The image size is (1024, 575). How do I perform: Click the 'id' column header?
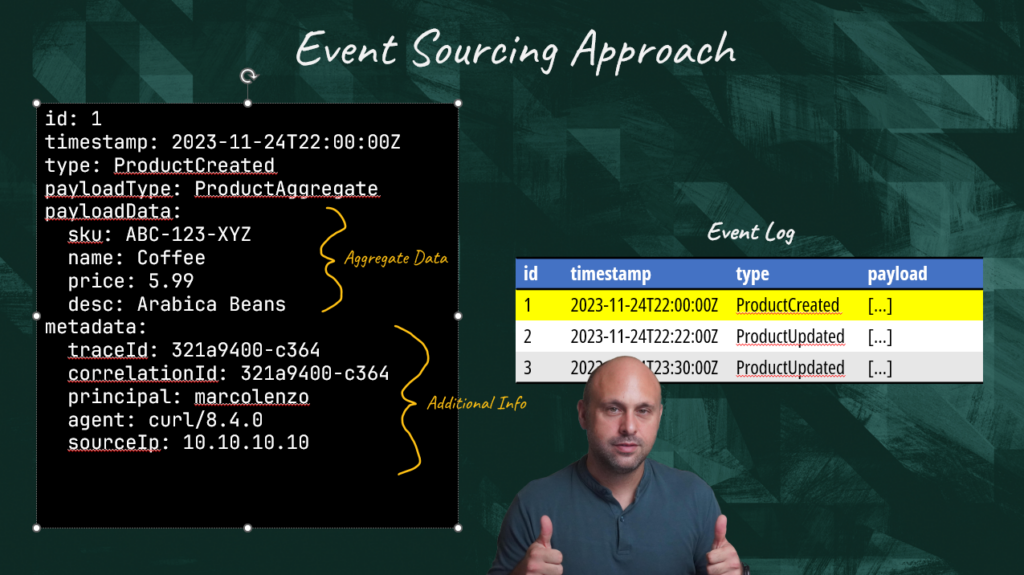pyautogui.click(x=530, y=274)
